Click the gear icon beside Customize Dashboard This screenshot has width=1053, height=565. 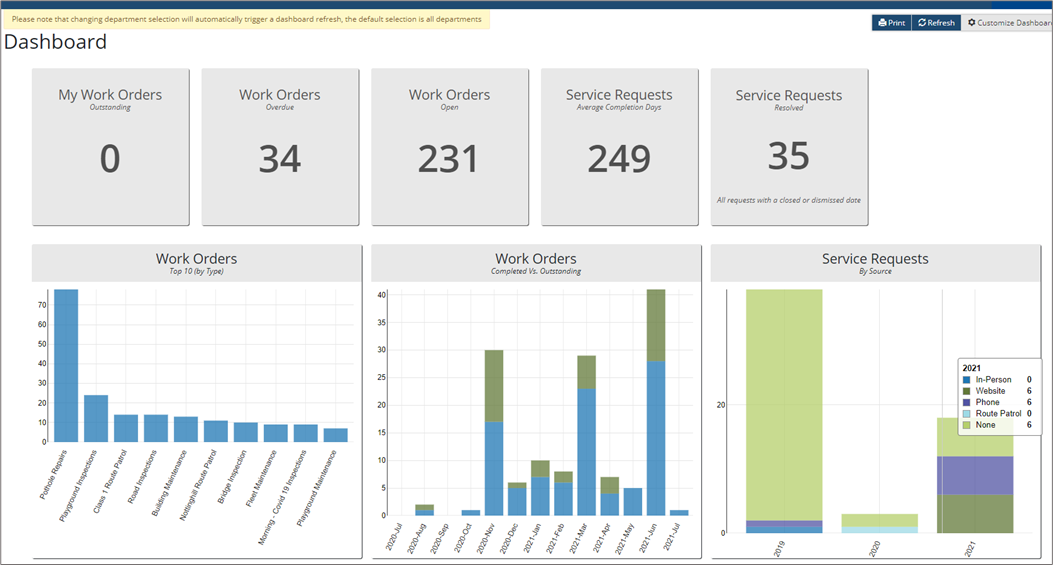[971, 23]
